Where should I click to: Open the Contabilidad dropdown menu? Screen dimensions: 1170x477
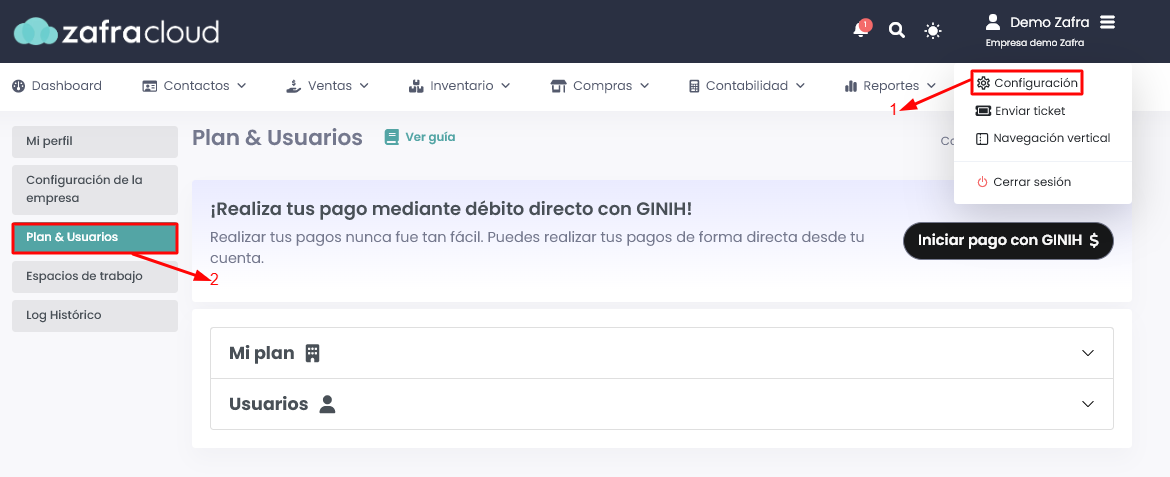point(747,86)
